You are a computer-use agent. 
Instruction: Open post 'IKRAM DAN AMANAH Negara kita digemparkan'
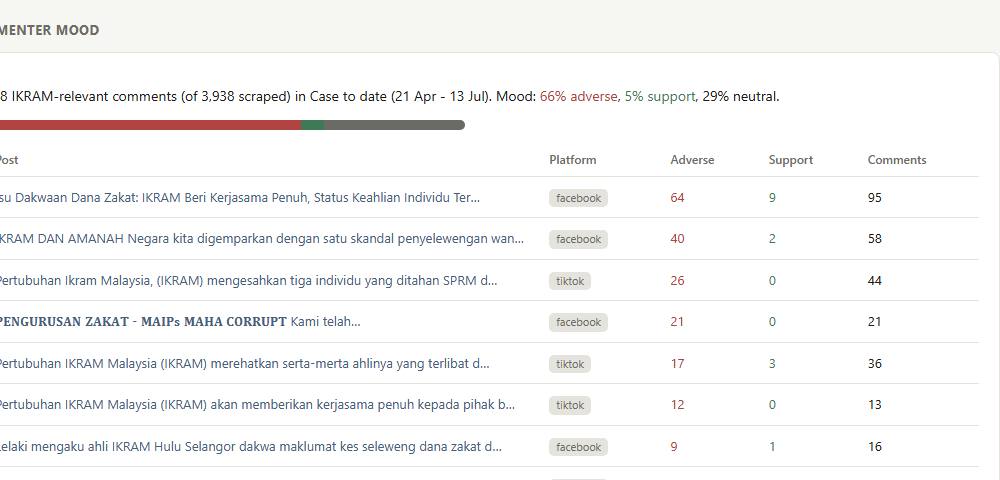coord(261,238)
